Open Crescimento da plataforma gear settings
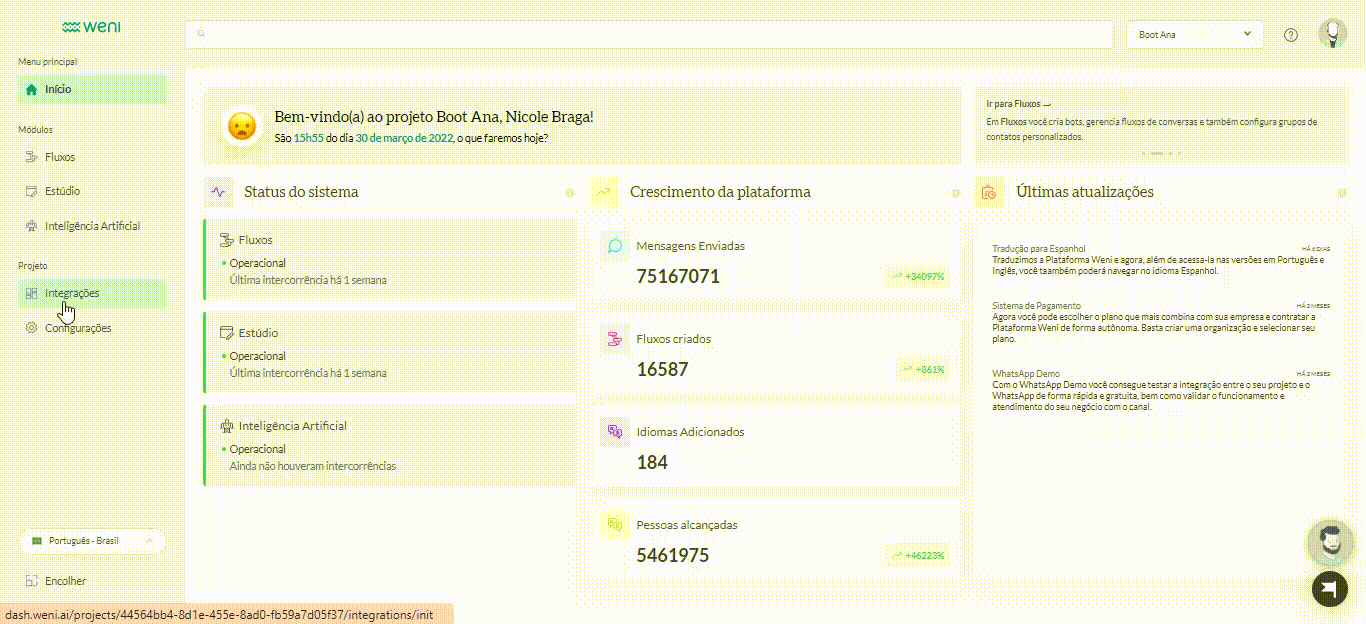 [x=955, y=193]
